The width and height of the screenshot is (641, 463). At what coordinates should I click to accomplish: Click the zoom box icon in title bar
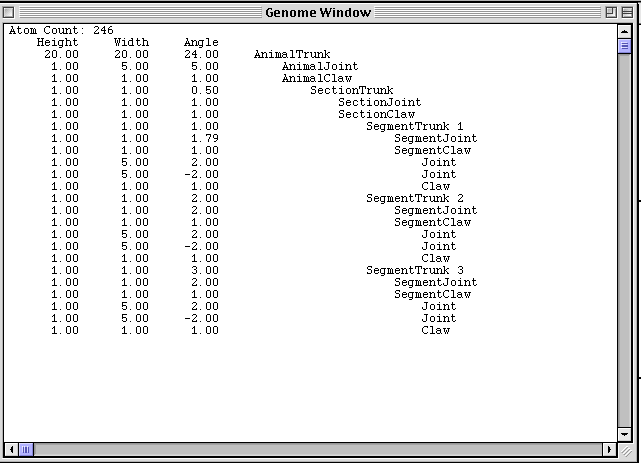[611, 13]
